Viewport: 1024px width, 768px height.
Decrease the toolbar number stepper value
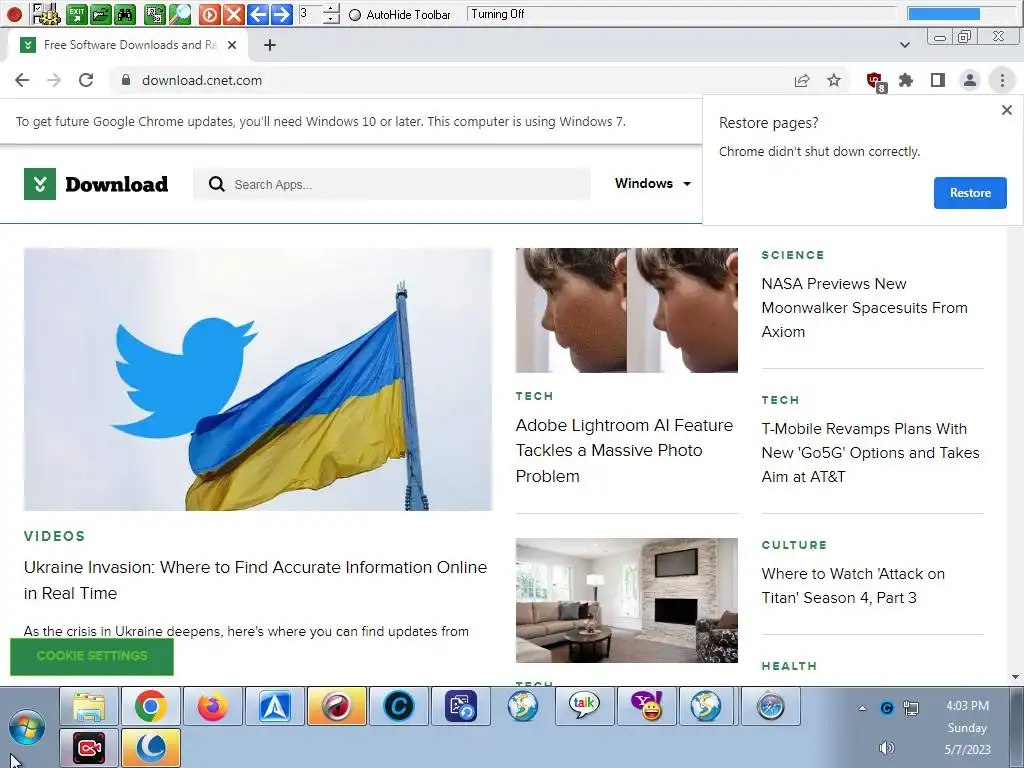[331, 19]
